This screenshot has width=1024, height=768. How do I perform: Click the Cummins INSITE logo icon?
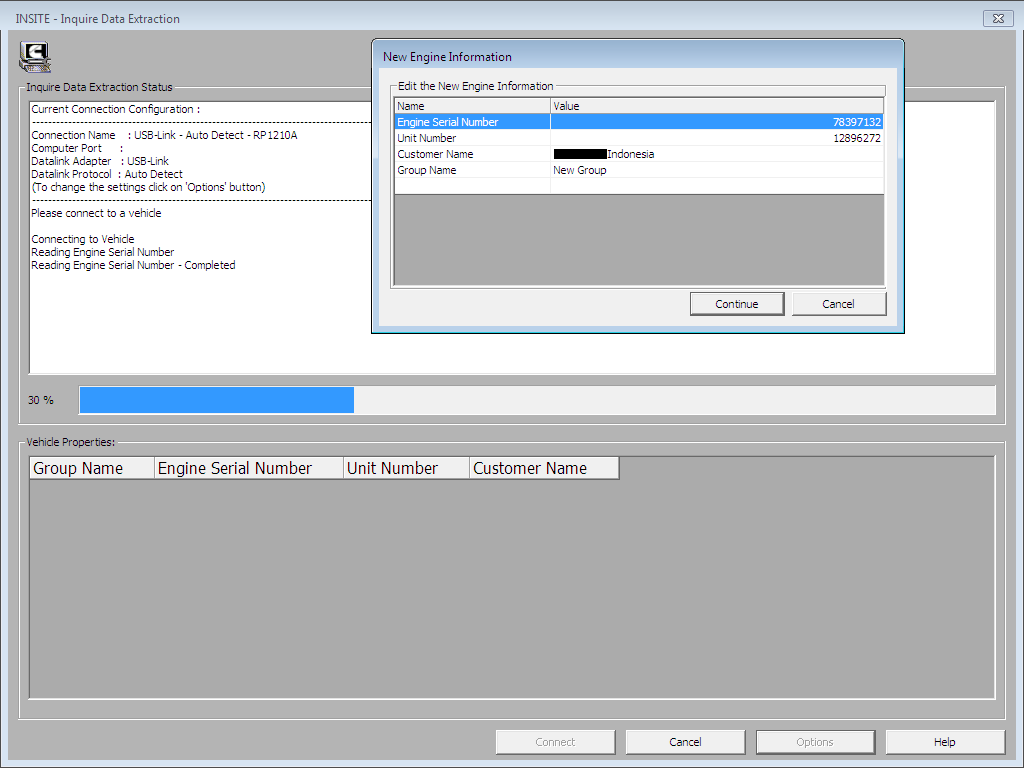[34, 57]
